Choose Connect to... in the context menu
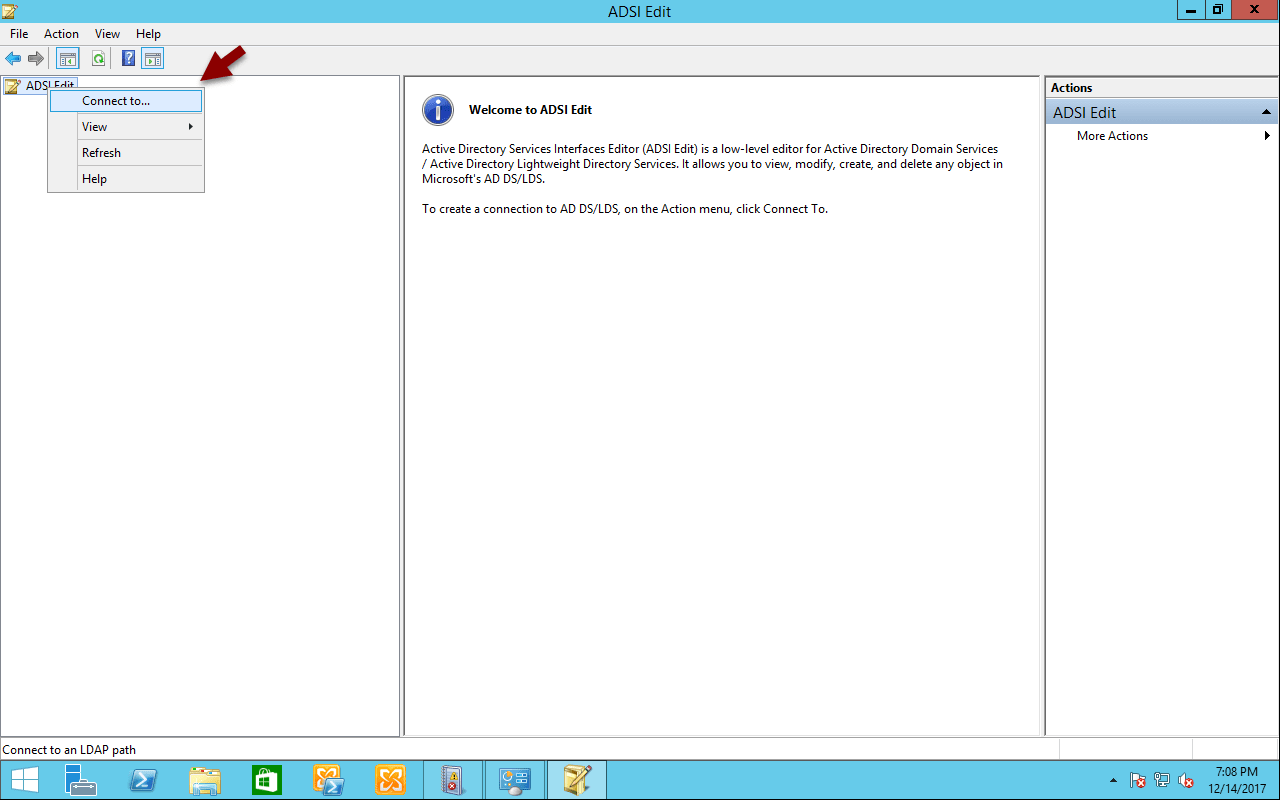Image resolution: width=1280 pixels, height=800 pixels. [x=126, y=101]
